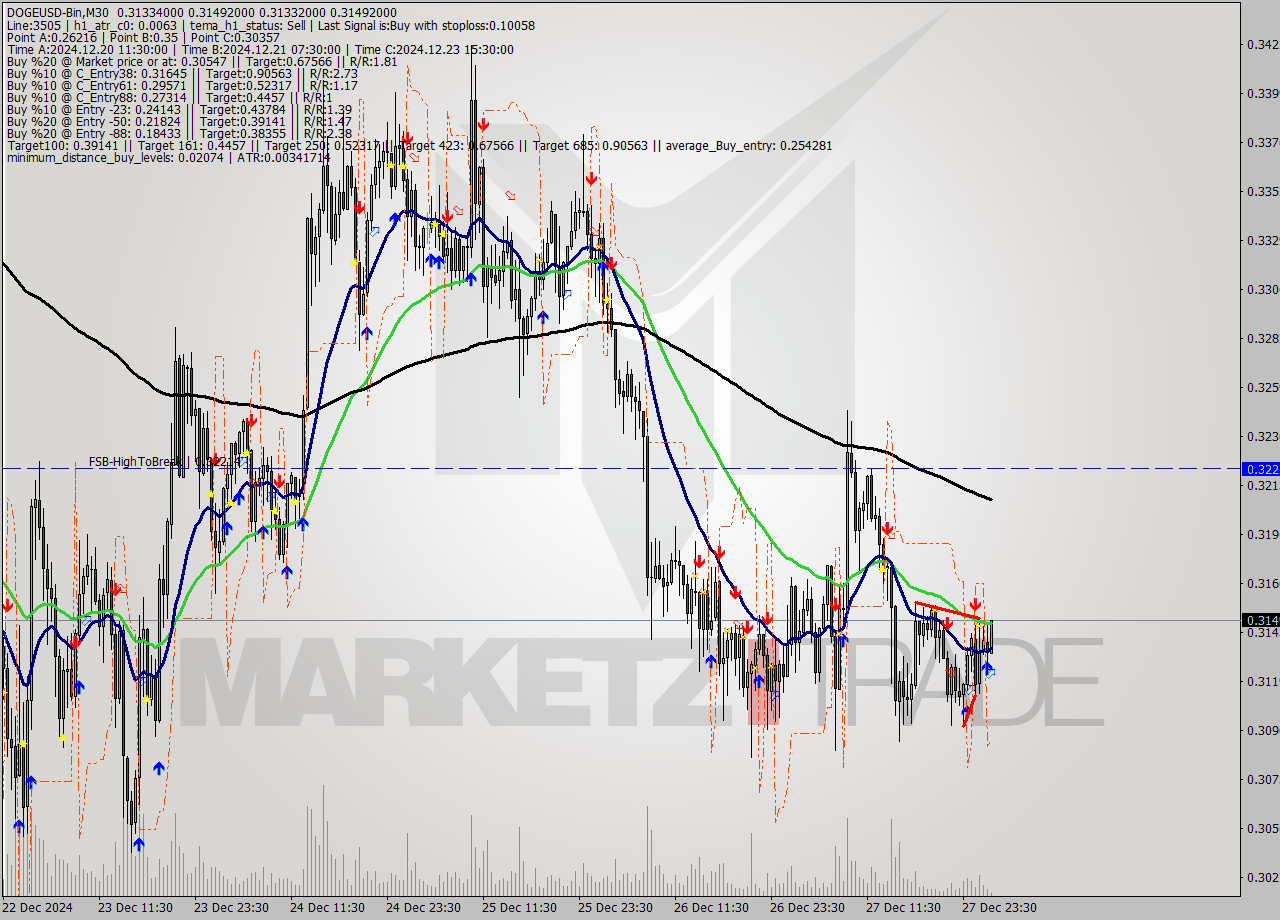Viewport: 1280px width, 920px height.
Task: Select the 0.311 price axis label
Action: click(1263, 681)
